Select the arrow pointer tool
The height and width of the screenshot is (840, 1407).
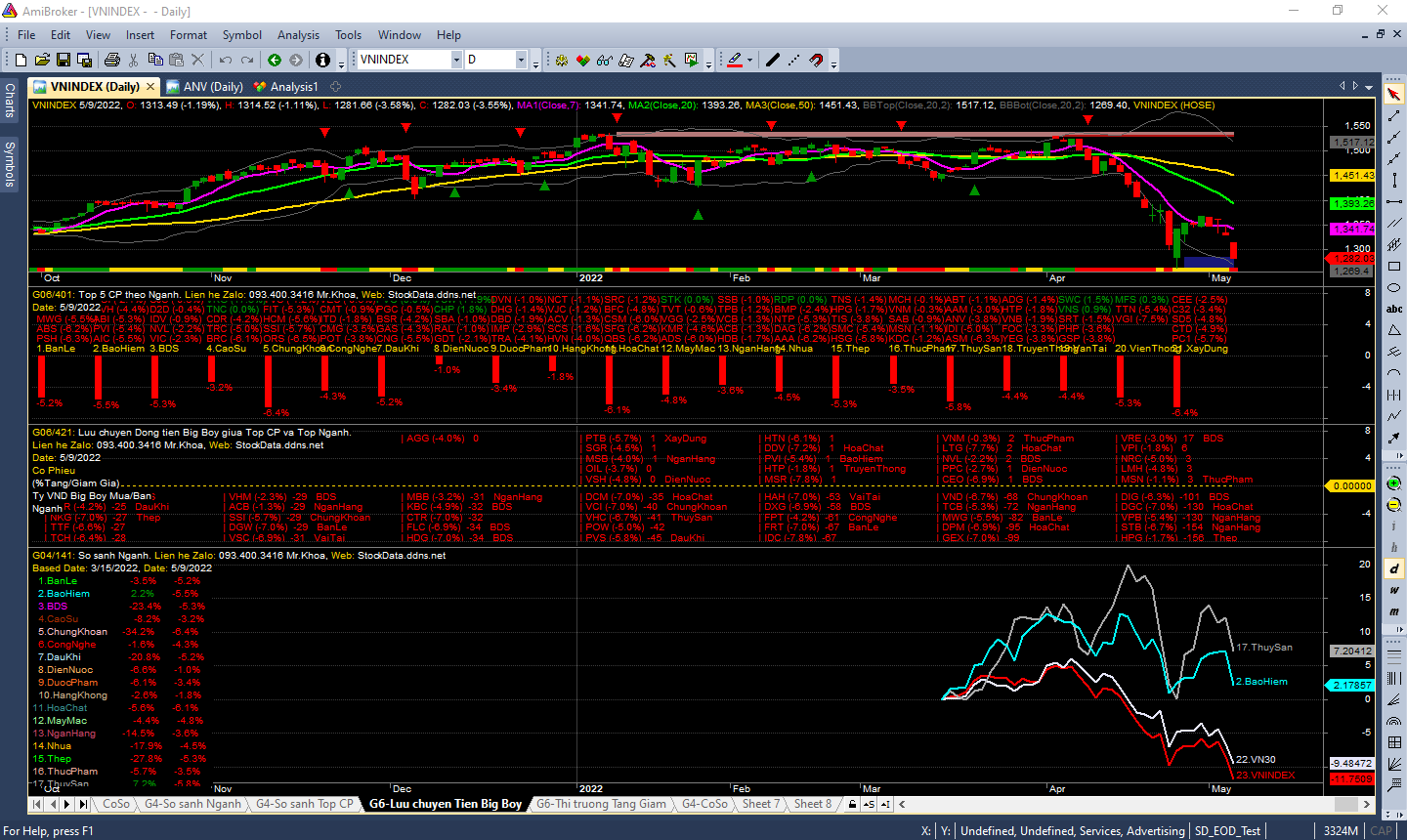[x=1394, y=94]
